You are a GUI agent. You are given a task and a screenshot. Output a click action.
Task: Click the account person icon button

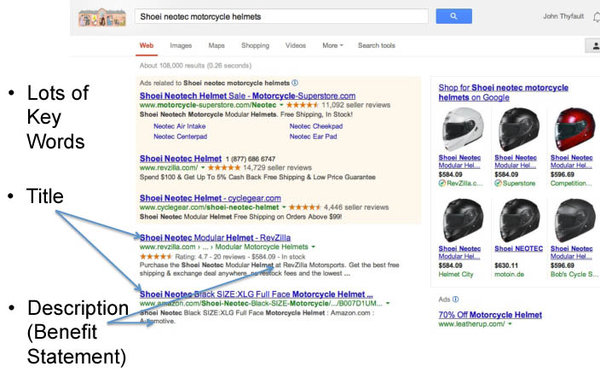593,46
